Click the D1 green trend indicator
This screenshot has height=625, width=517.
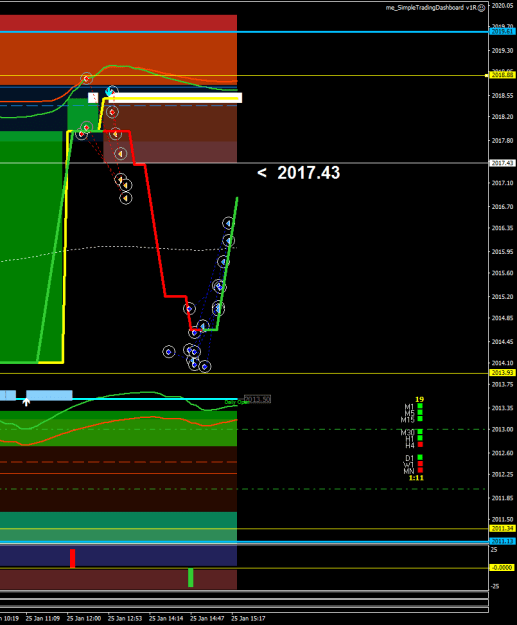420,458
